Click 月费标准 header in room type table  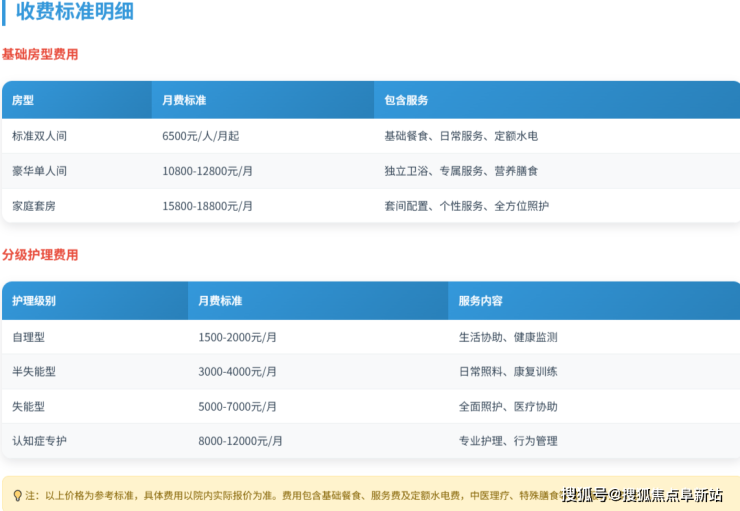[x=184, y=100]
